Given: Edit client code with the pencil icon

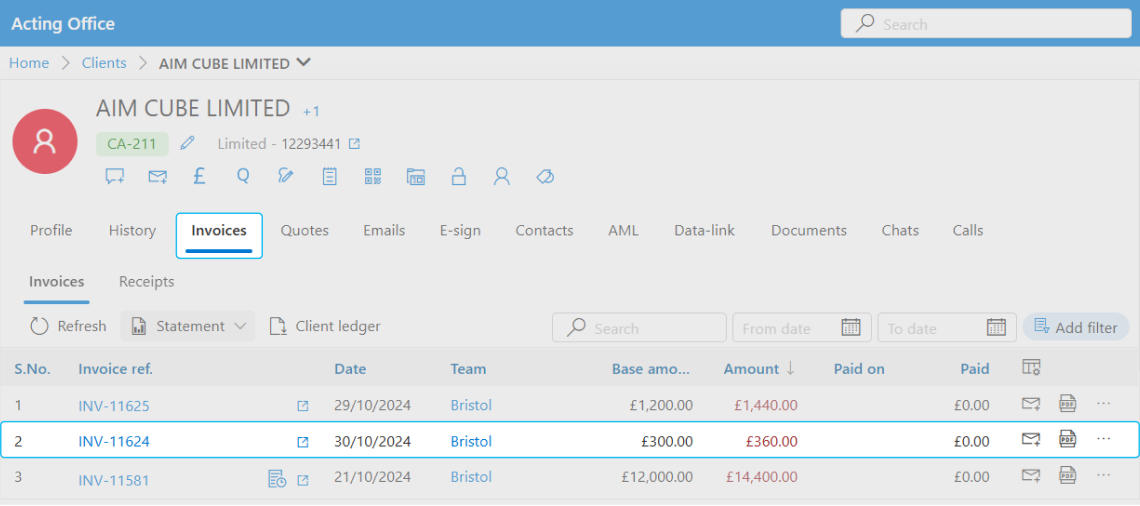Looking at the screenshot, I should tap(187, 144).
